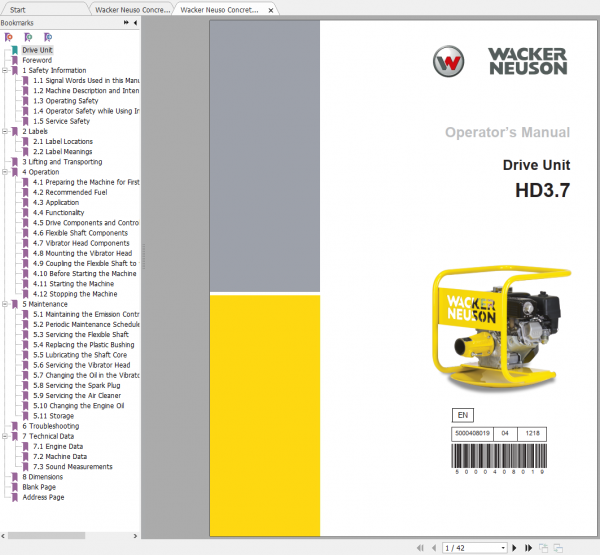Open bookmark 5.8 Servicing the Spark Plug
The height and width of the screenshot is (555, 600).
(x=77, y=385)
